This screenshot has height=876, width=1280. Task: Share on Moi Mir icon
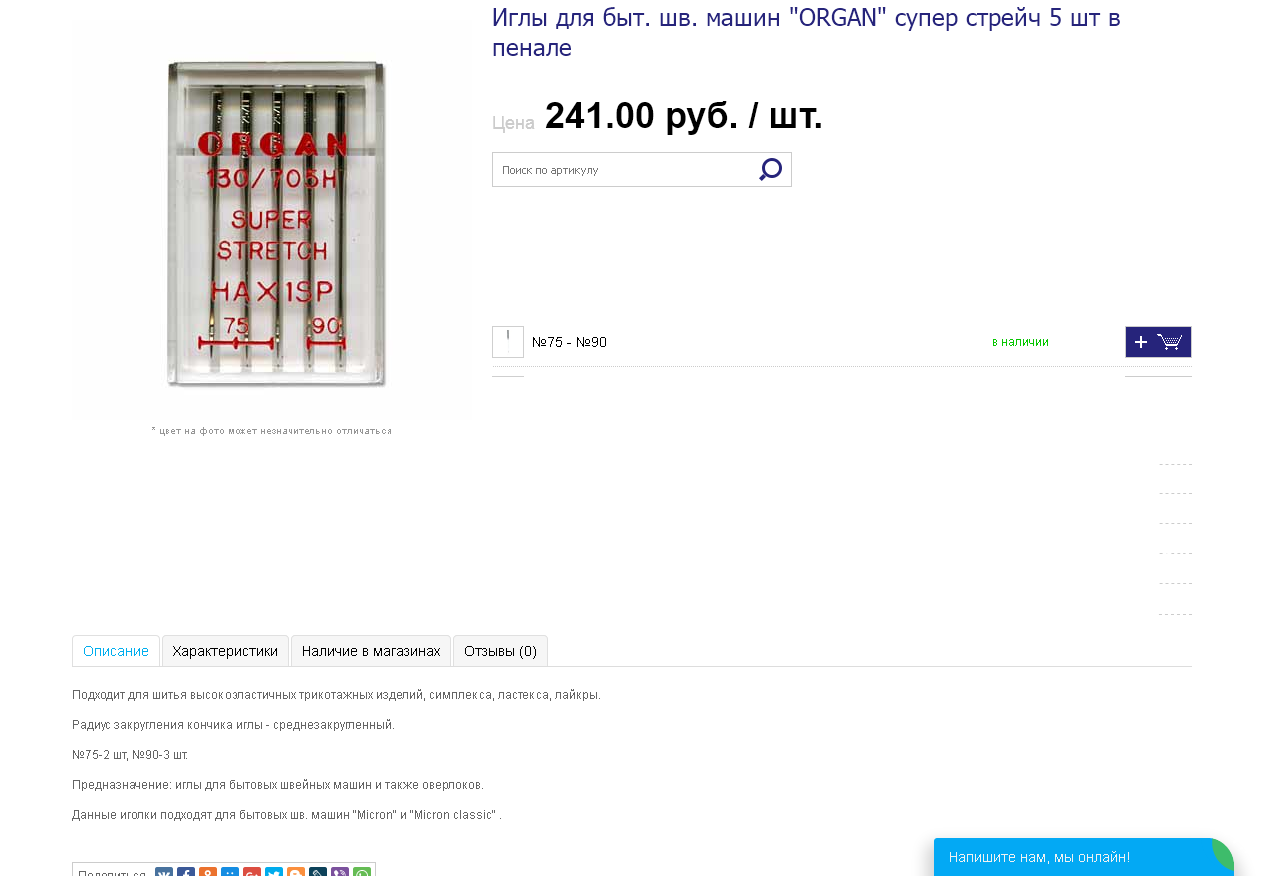click(230, 872)
